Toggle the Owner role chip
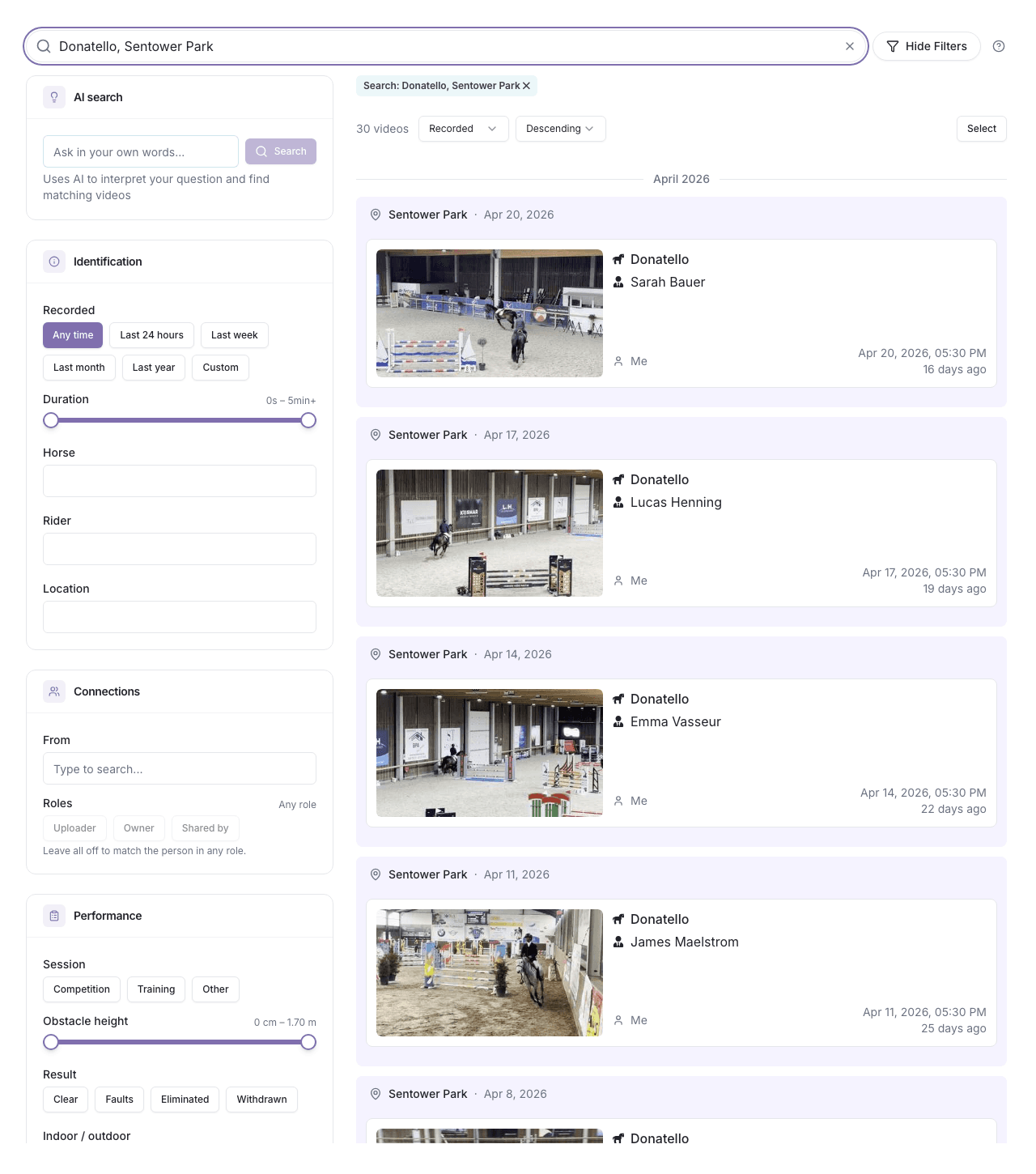The height and width of the screenshot is (1174, 1036). 139,828
